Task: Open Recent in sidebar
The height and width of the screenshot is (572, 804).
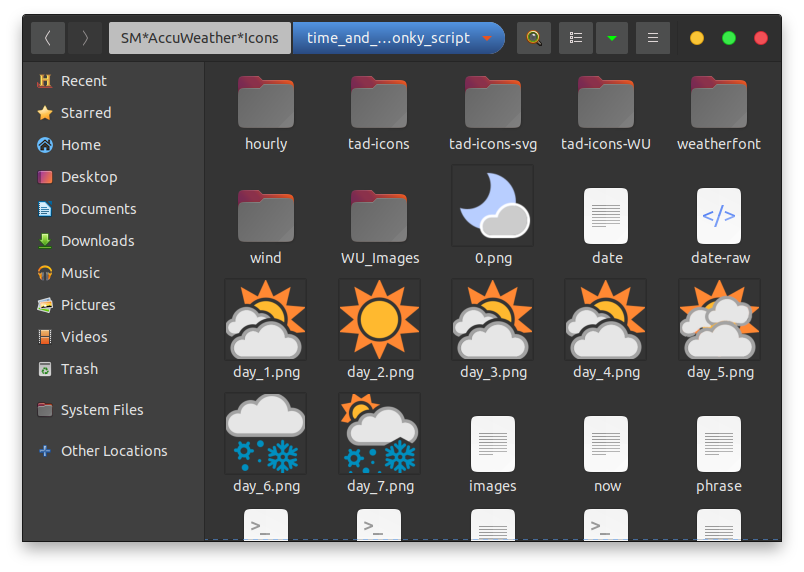Action: click(x=113, y=81)
